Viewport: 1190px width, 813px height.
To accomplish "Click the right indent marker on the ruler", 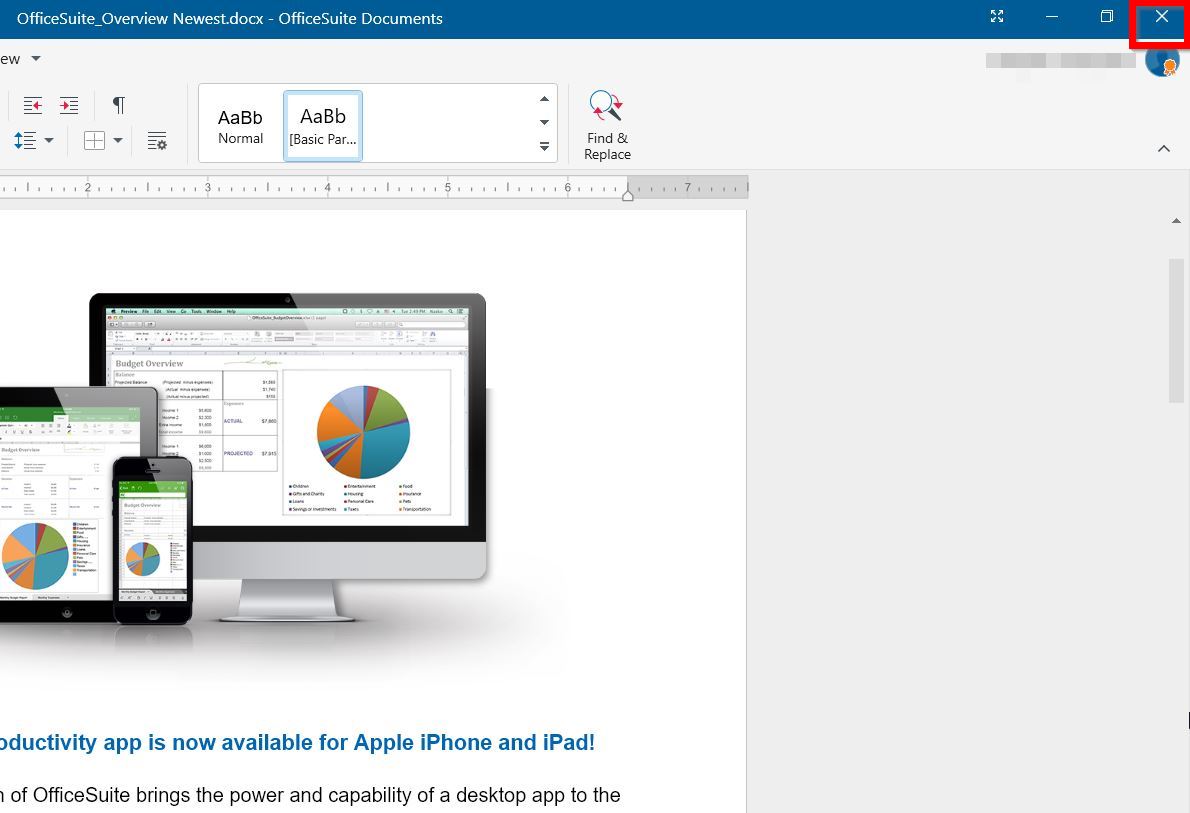I will (628, 195).
